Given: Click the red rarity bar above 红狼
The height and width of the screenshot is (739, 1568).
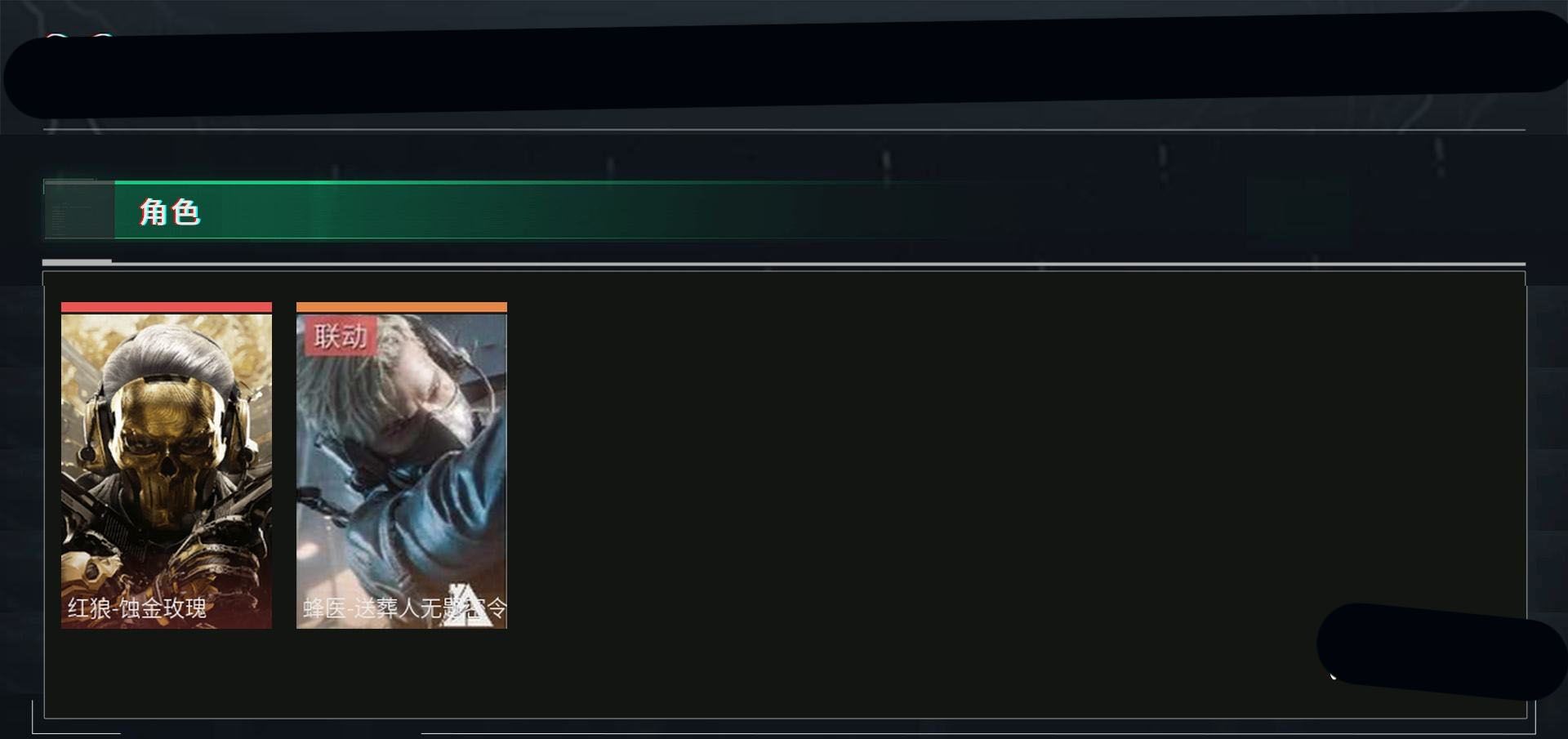Looking at the screenshot, I should [x=167, y=307].
